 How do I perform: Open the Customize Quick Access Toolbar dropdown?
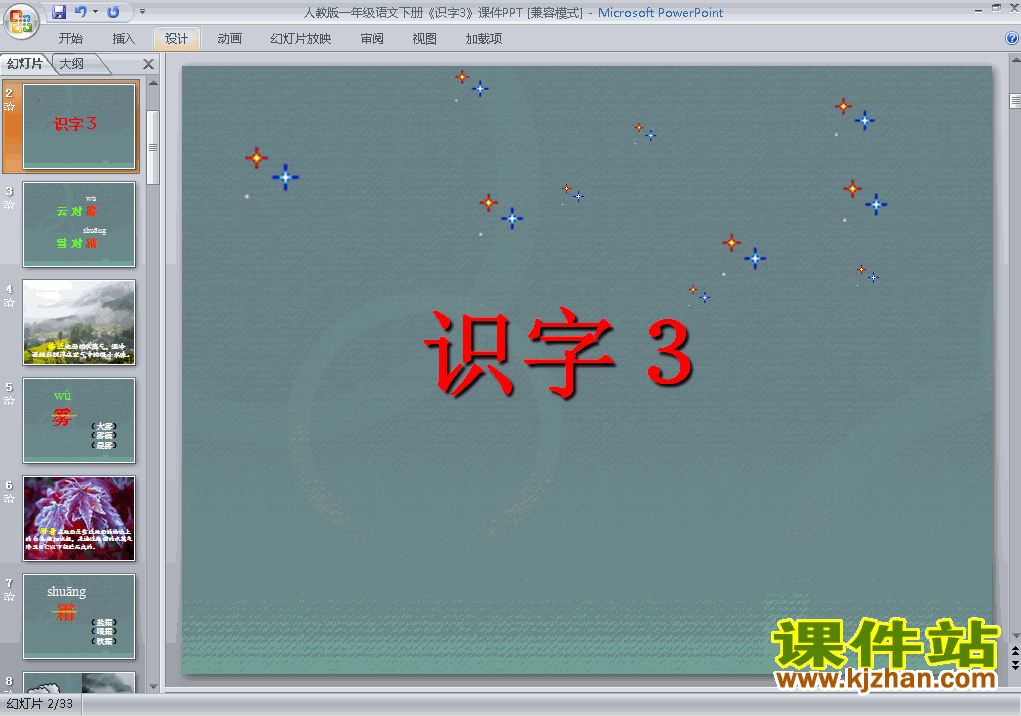point(142,12)
